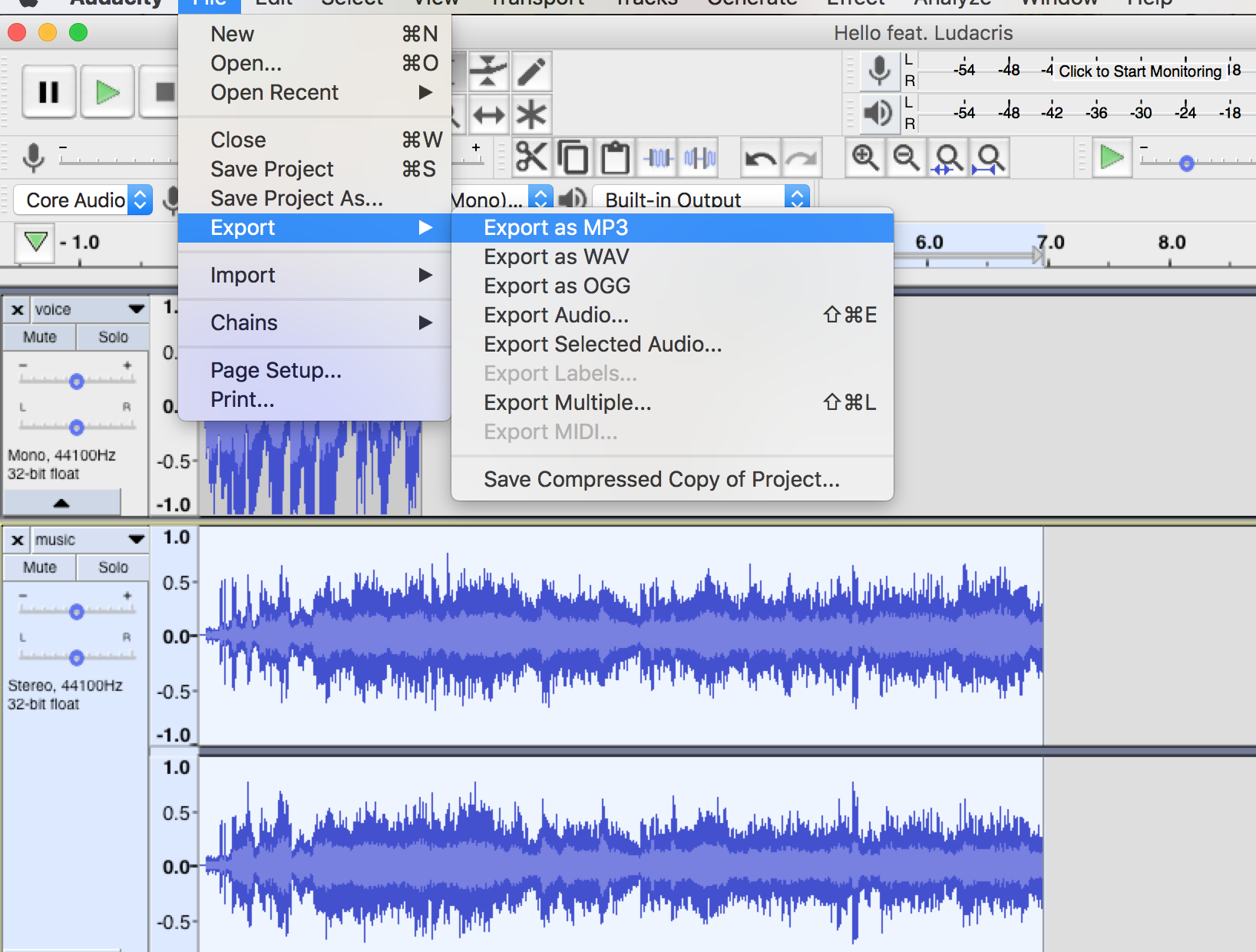The width and height of the screenshot is (1256, 952).
Task: Close the voice track with X
Action: click(18, 310)
